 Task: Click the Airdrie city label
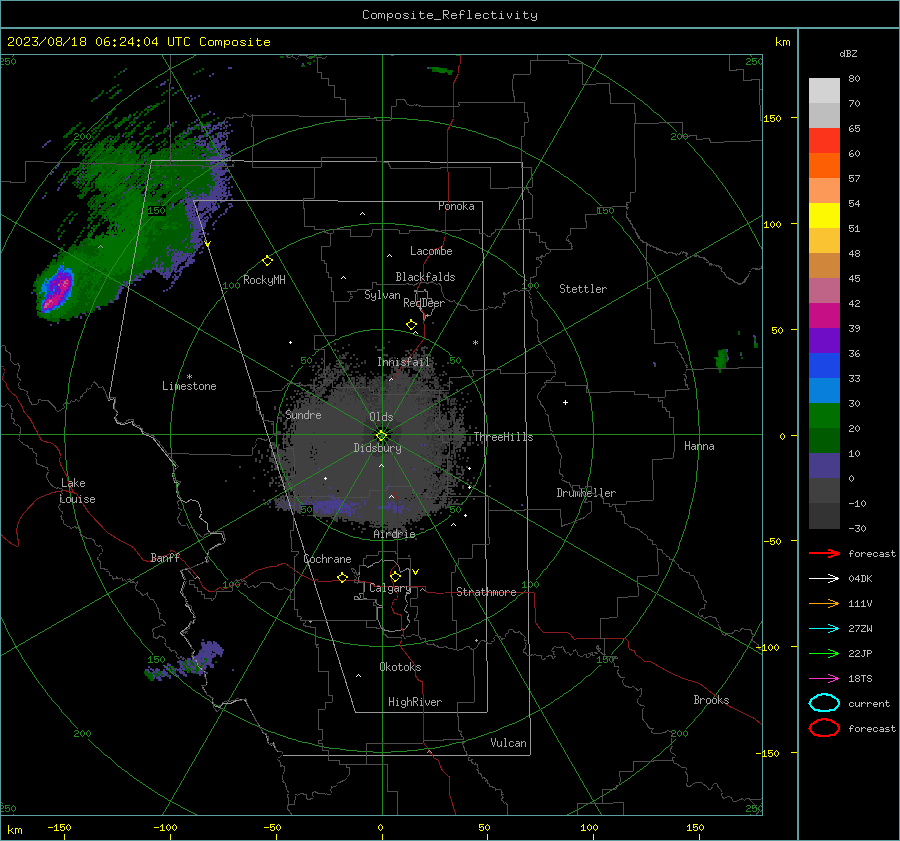tap(394, 534)
